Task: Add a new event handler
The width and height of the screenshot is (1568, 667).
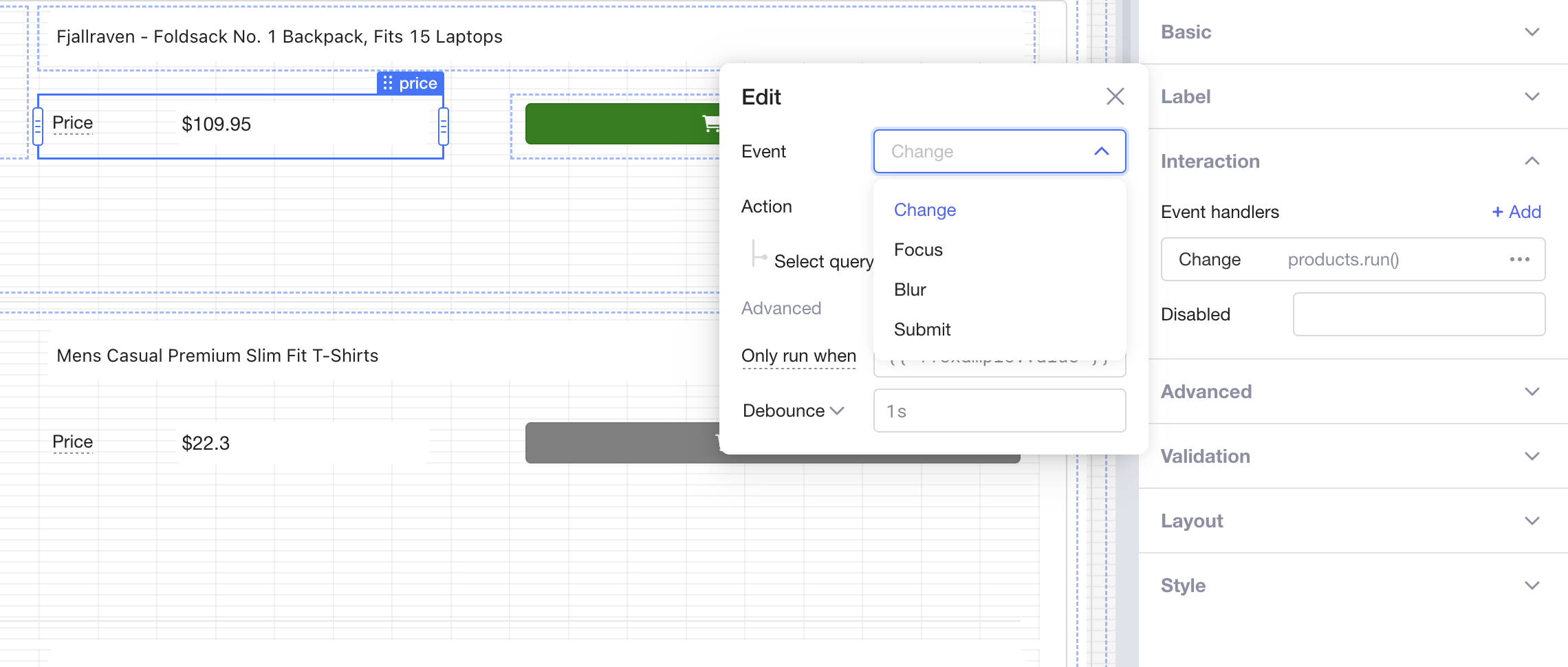Action: 1516,212
